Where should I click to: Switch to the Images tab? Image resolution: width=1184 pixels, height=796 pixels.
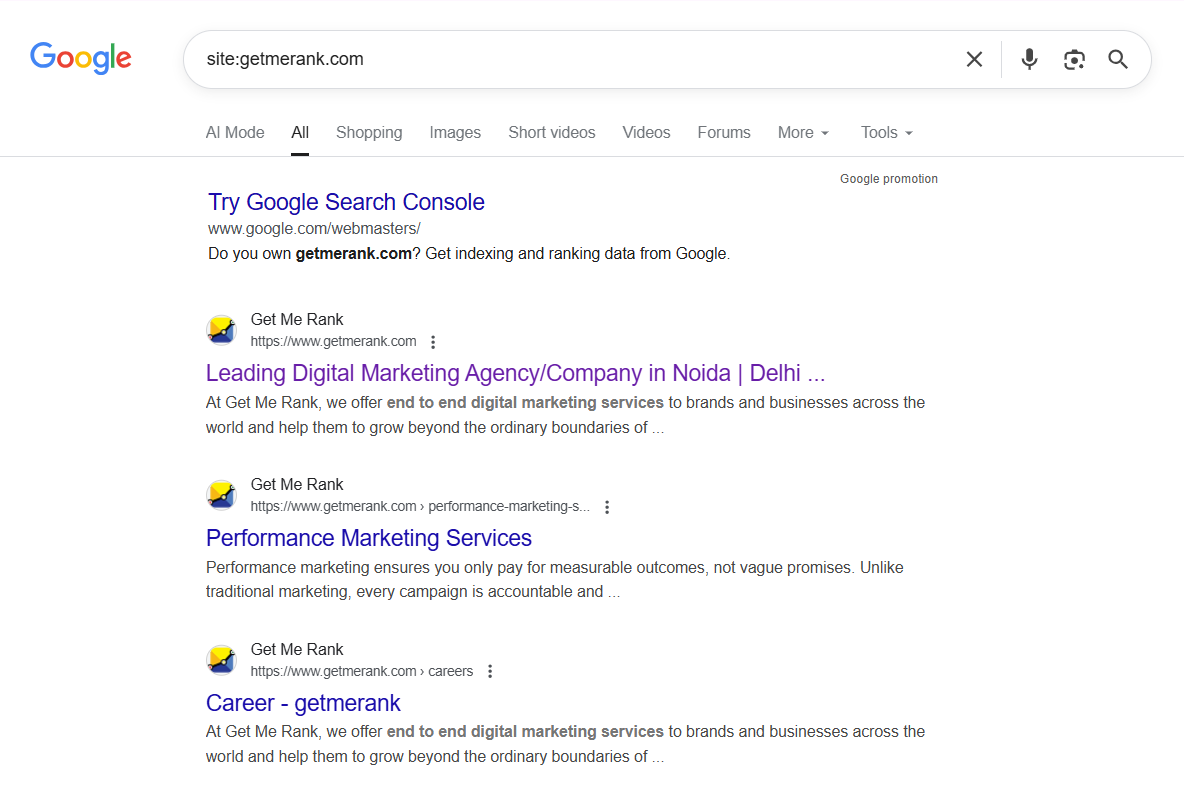(455, 132)
